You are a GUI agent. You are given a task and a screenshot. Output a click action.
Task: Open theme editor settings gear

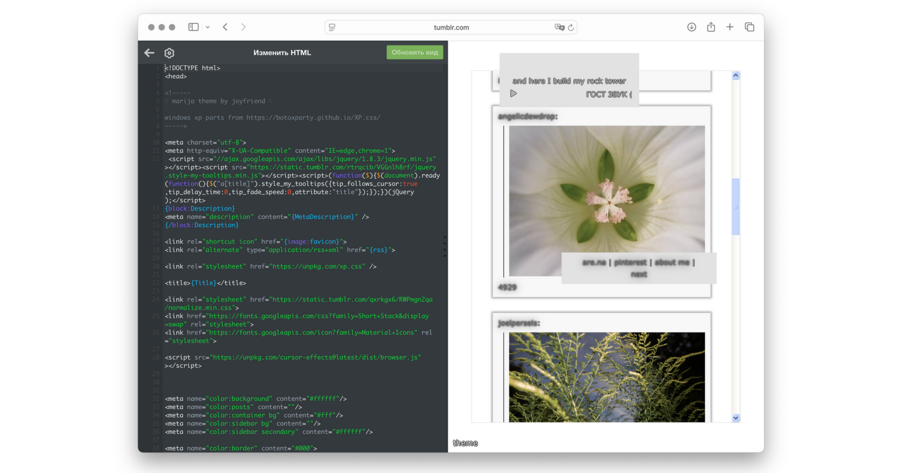(x=169, y=53)
